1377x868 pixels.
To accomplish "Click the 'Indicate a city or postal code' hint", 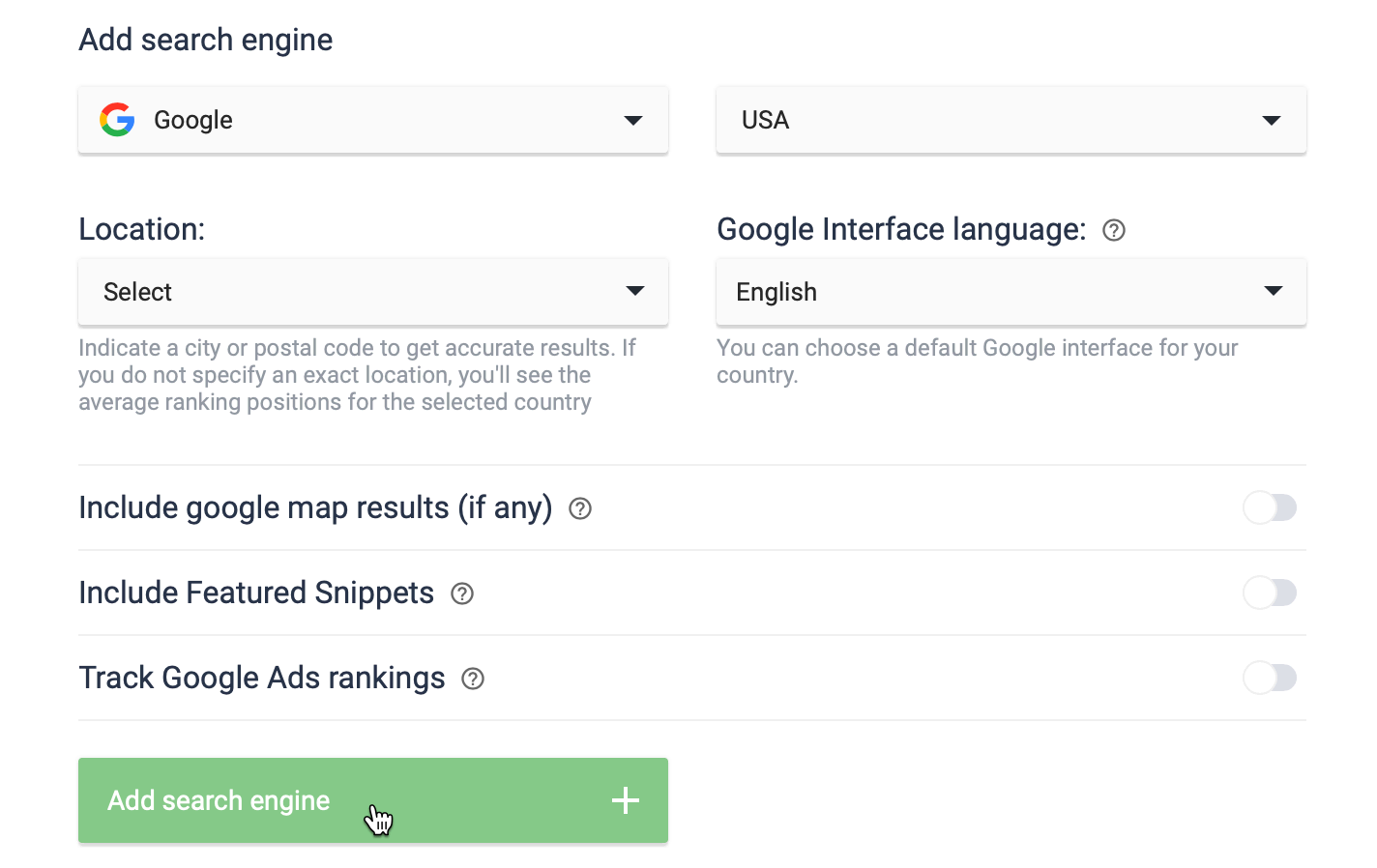I will (357, 375).
